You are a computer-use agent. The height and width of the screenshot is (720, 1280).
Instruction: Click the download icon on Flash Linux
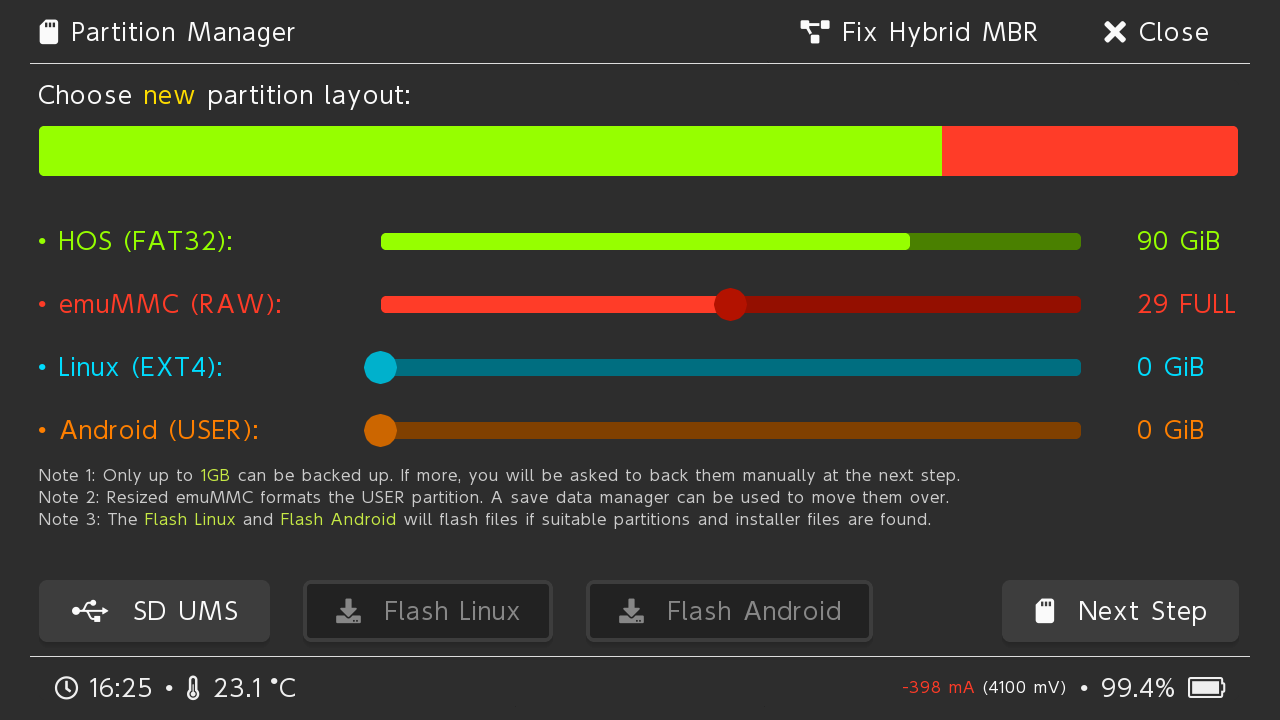pos(348,611)
